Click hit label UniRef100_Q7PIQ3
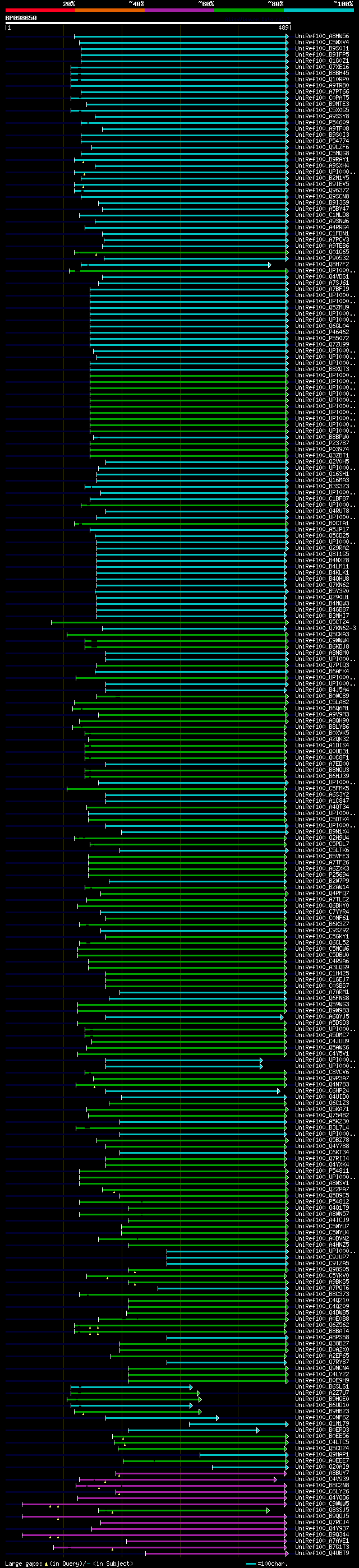 (x=322, y=665)
